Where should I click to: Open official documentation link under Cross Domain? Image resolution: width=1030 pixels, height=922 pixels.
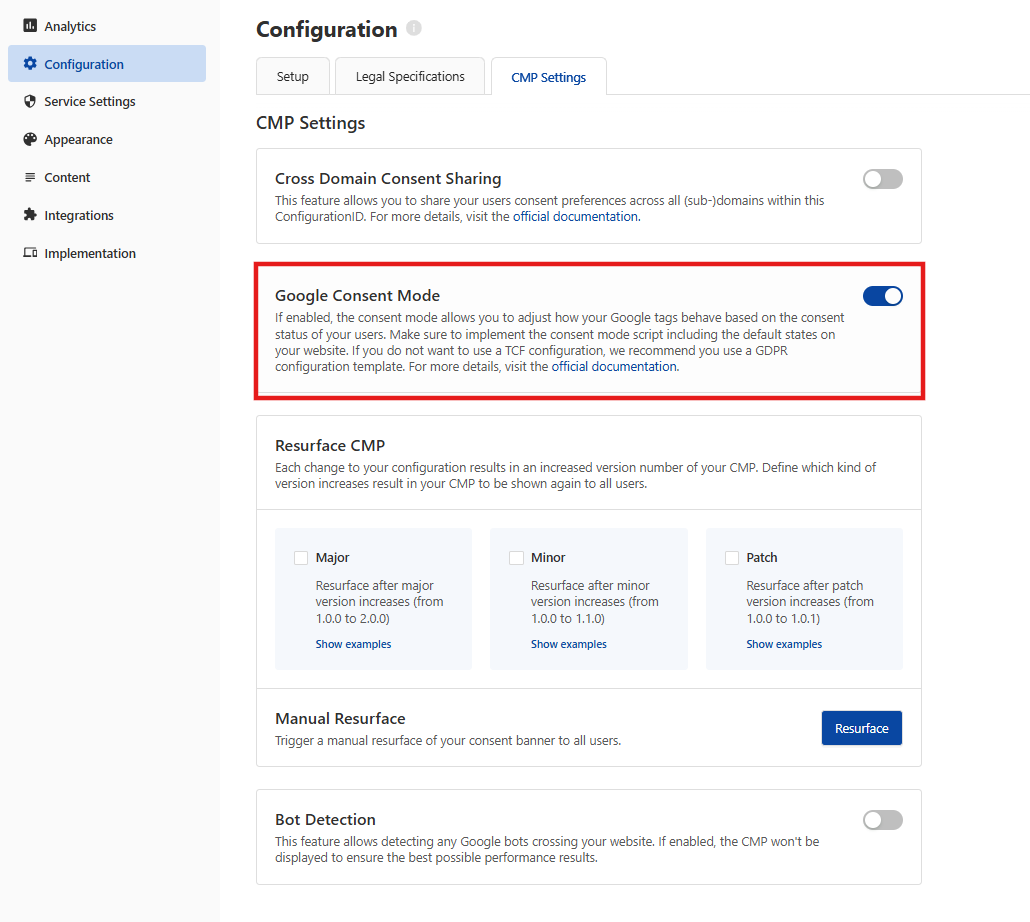click(576, 217)
